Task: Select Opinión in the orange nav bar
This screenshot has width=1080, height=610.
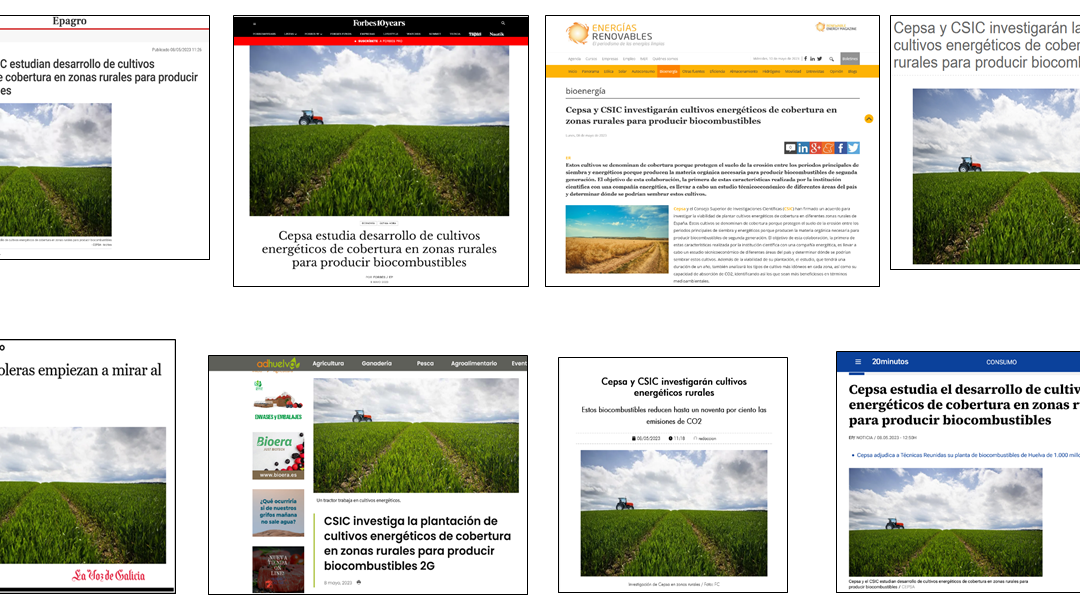Action: pos(836,71)
